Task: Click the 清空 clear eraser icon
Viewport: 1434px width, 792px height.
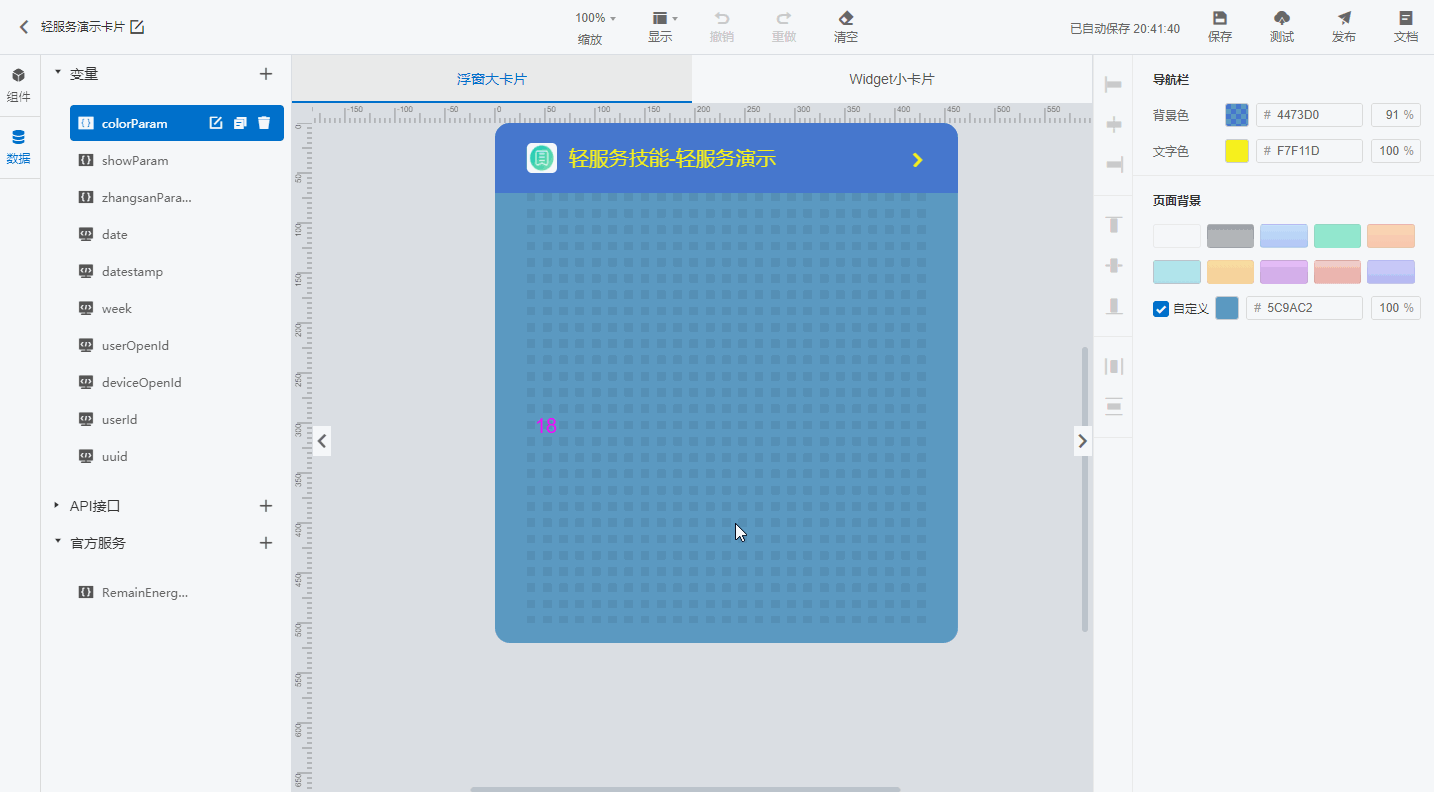Action: (846, 18)
